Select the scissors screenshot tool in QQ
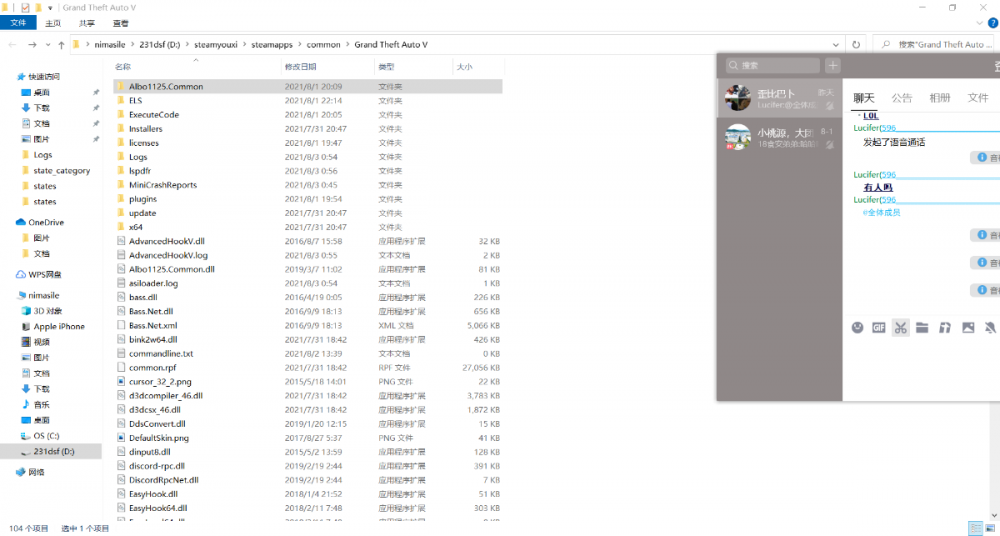 tap(901, 327)
